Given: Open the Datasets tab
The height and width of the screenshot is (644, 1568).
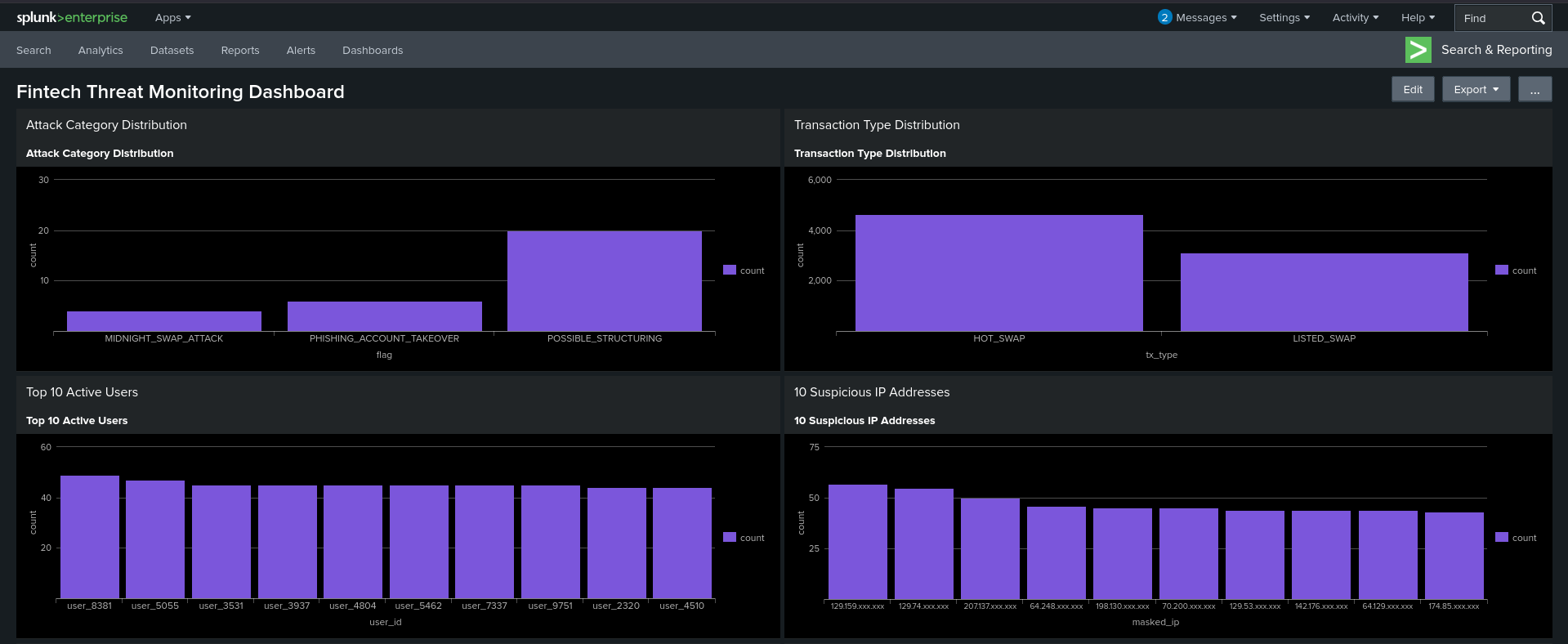Looking at the screenshot, I should tap(172, 50).
